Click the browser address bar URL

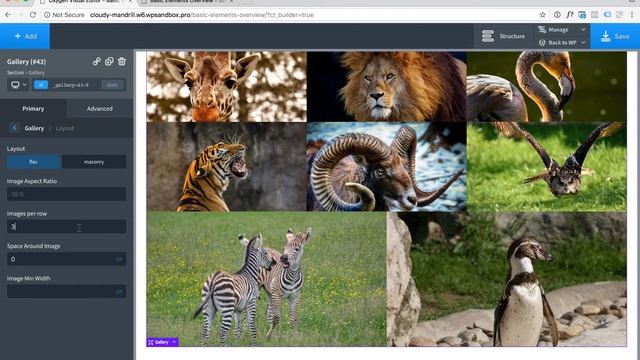click(202, 15)
